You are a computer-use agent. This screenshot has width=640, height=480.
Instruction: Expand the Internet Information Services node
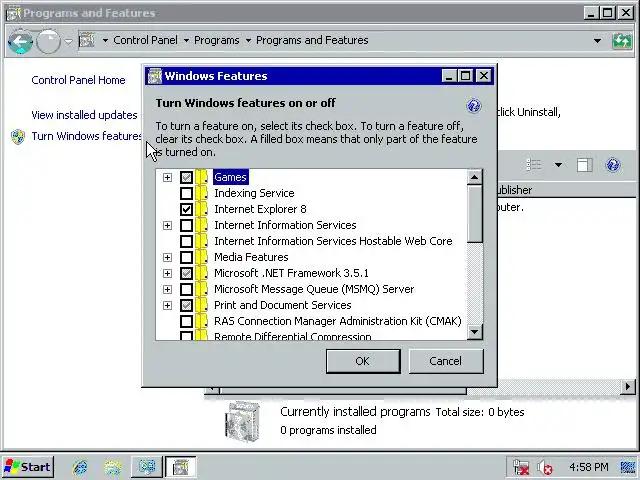(167, 225)
